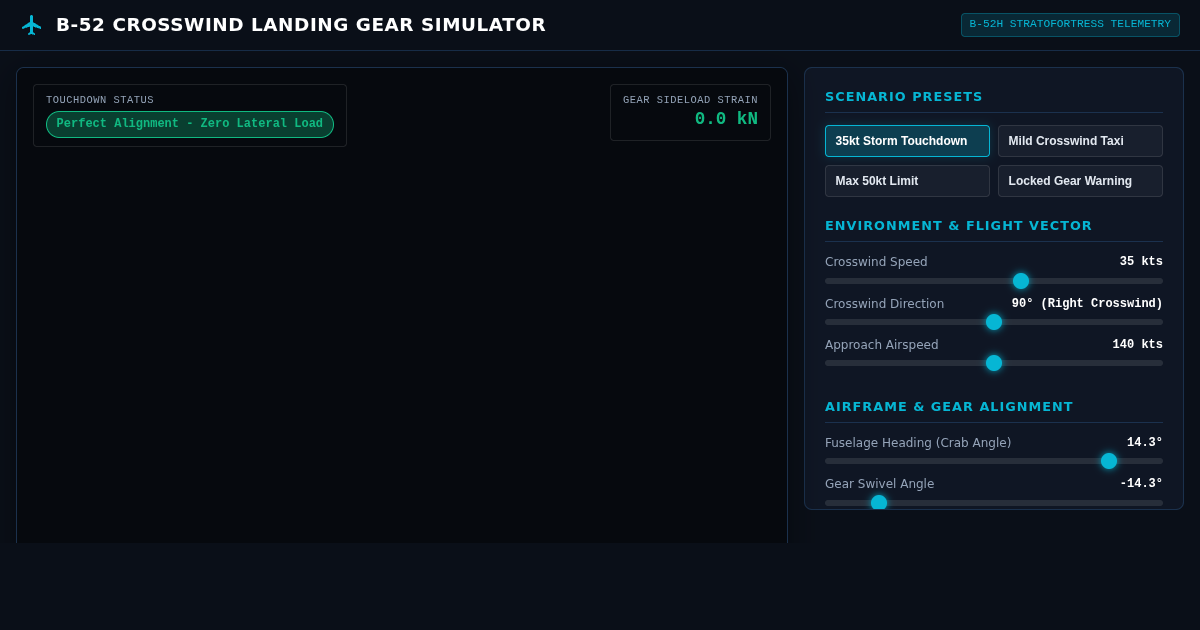The image size is (1200, 630).
Task: Click the 35 kts crosswind speed value
Action: point(1141,262)
